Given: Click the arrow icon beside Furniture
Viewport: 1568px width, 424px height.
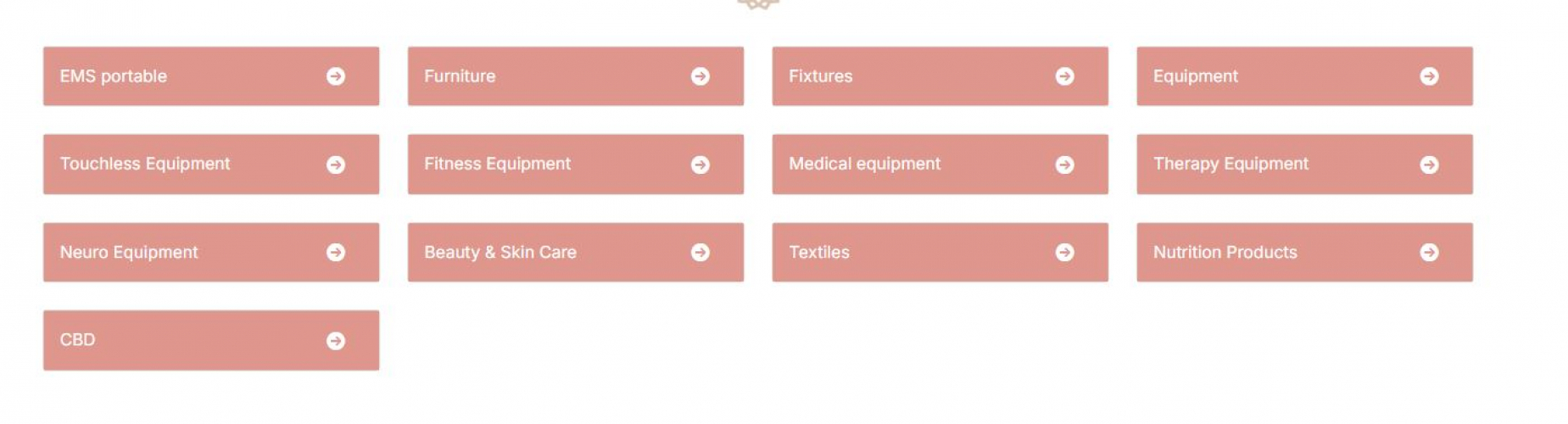Looking at the screenshot, I should [x=700, y=76].
